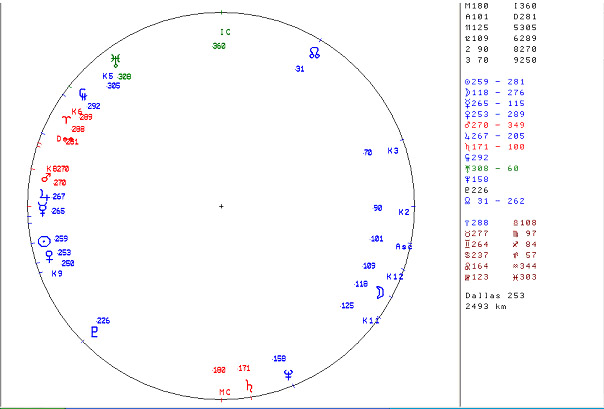
Task: Click the red Mars glyph near 270
Action: 45,179
